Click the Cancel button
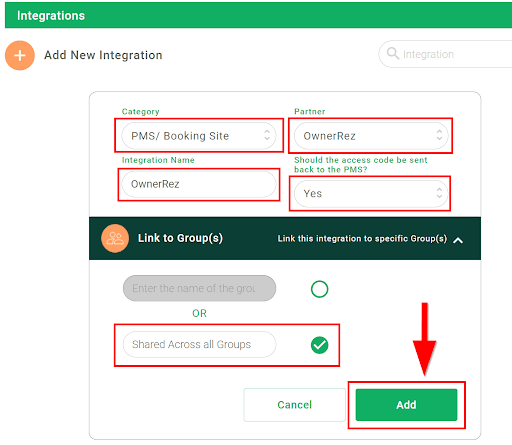Screen dimensions: 512x445 295,405
